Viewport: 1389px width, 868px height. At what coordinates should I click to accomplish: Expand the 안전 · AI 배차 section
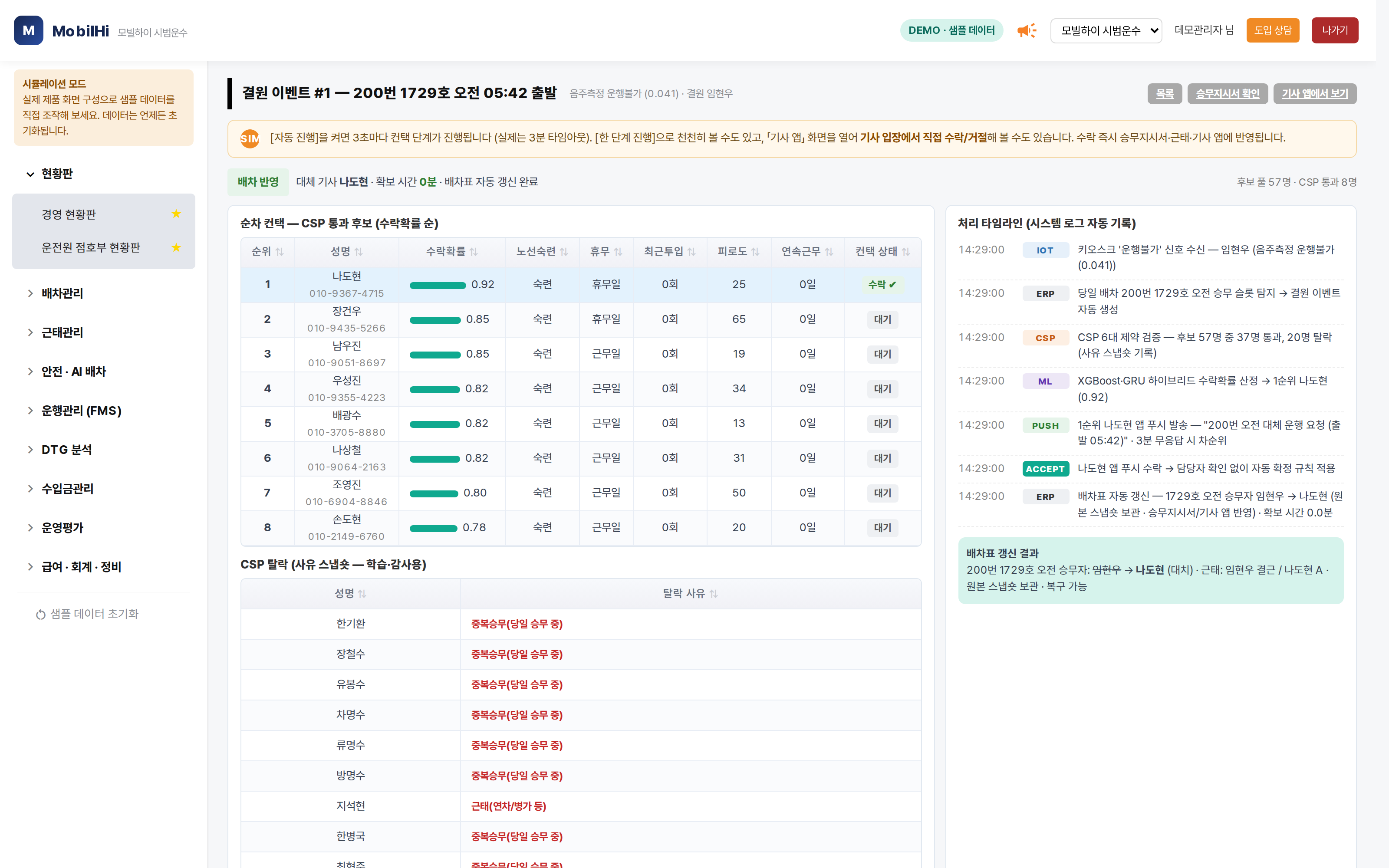103,372
